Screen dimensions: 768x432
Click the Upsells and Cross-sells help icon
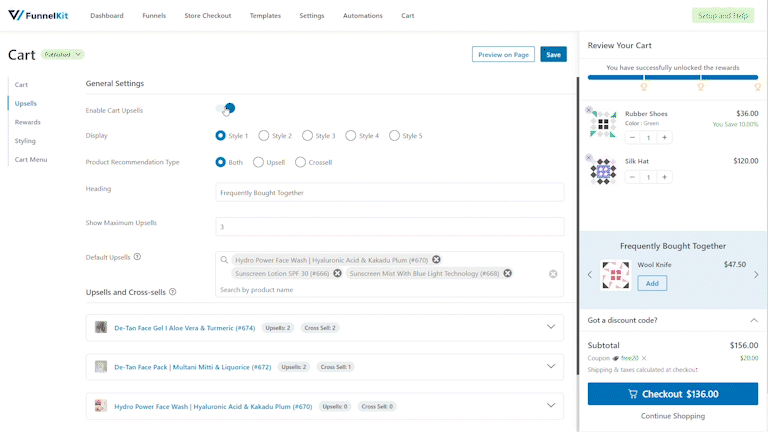[x=173, y=292]
